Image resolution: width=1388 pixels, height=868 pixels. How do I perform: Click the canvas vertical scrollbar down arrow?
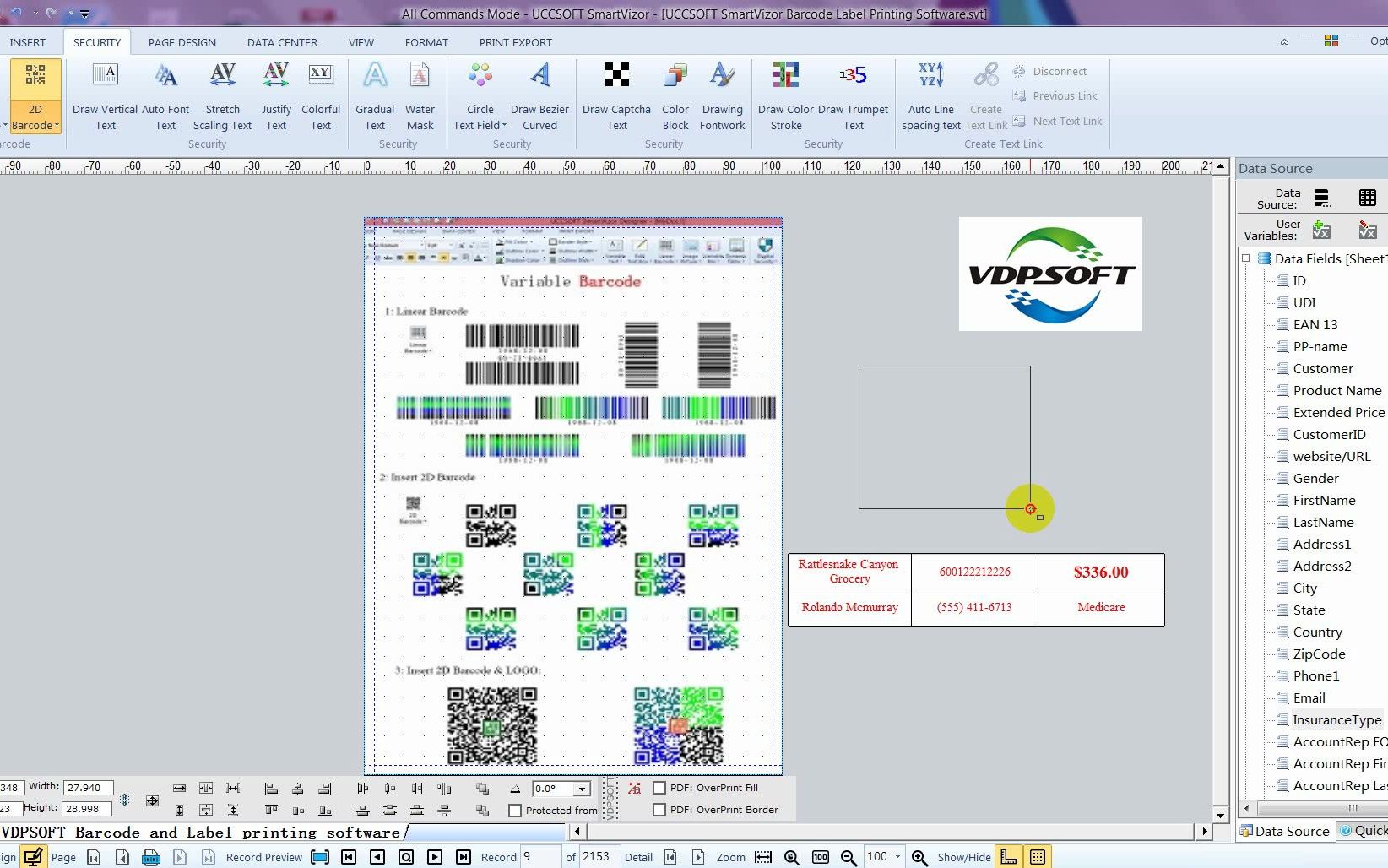(1220, 815)
